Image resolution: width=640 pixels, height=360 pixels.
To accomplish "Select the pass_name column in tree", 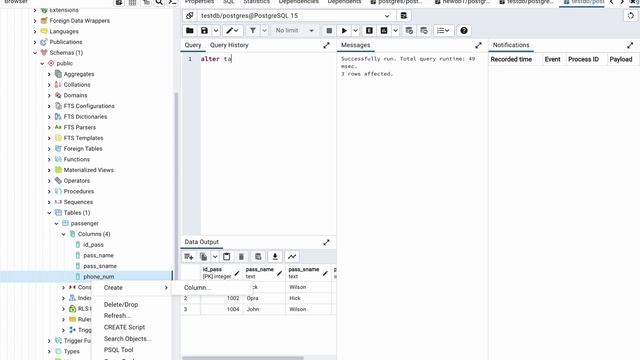I will pos(98,256).
